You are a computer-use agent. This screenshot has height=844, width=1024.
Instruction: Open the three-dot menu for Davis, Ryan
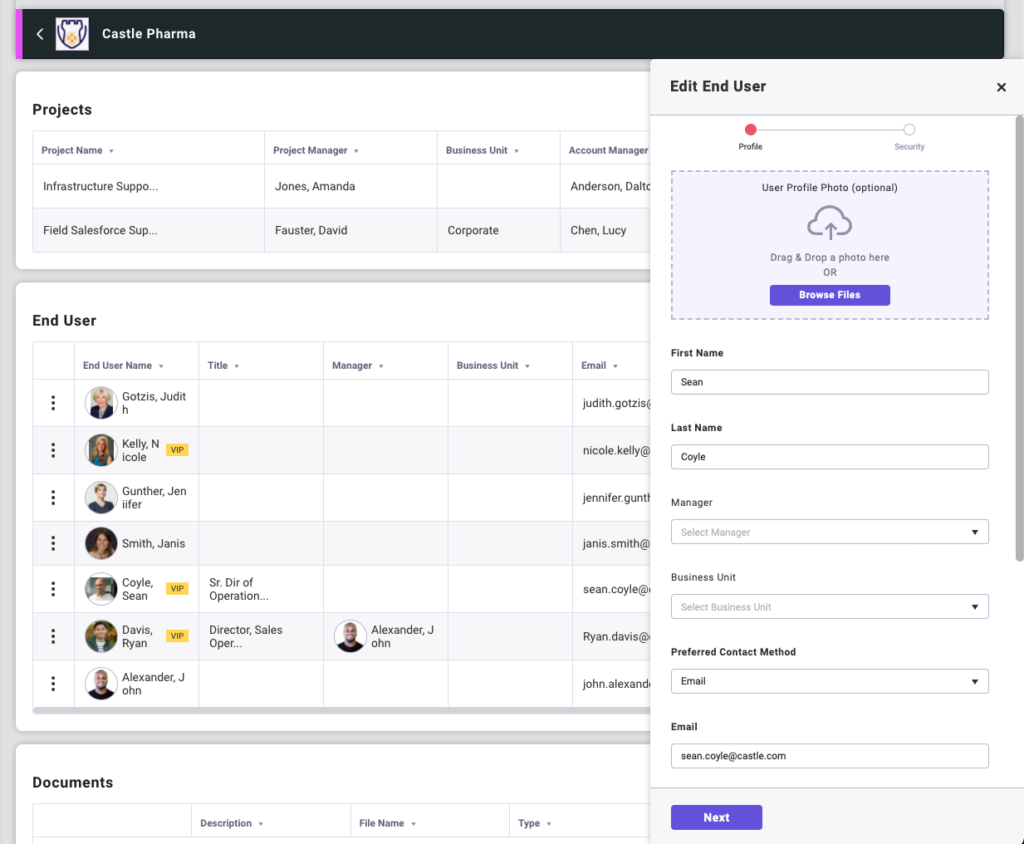53,636
